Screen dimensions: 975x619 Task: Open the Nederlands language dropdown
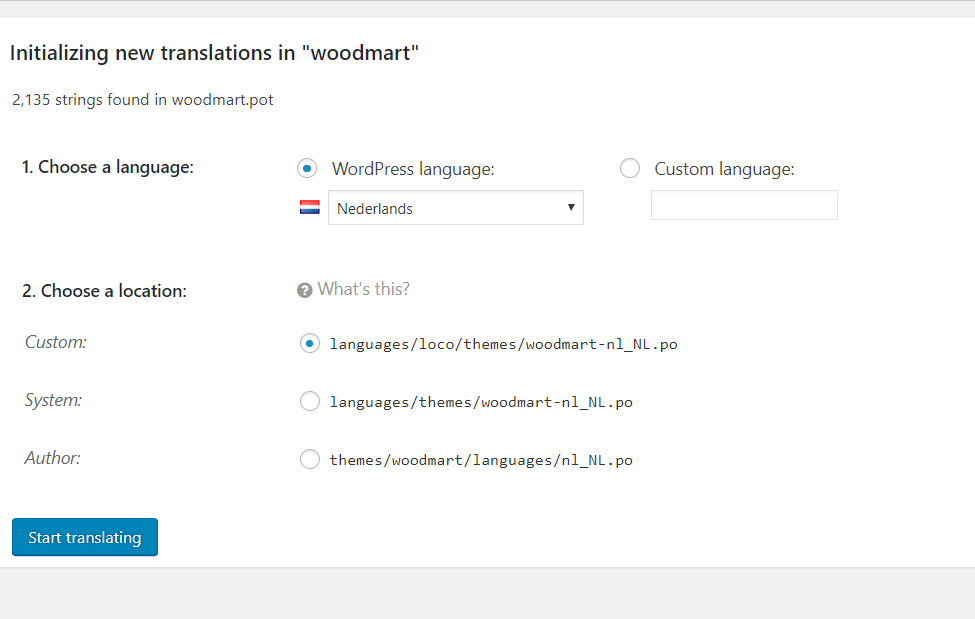point(456,208)
